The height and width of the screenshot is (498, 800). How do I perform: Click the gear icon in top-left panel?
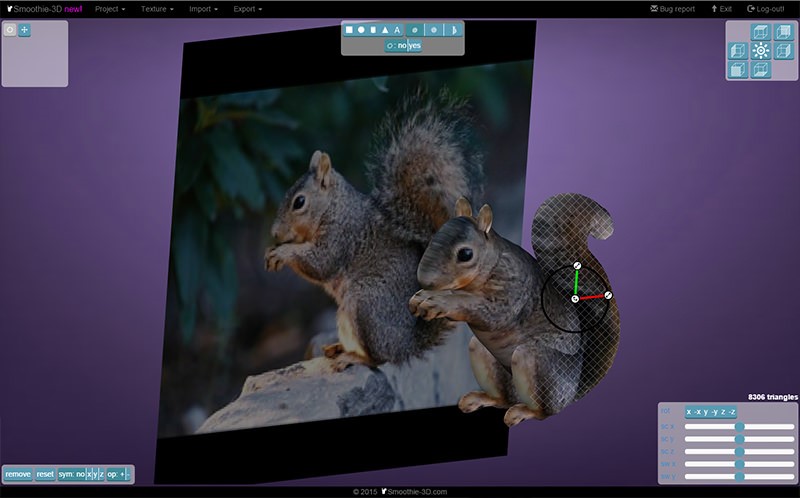pos(10,30)
